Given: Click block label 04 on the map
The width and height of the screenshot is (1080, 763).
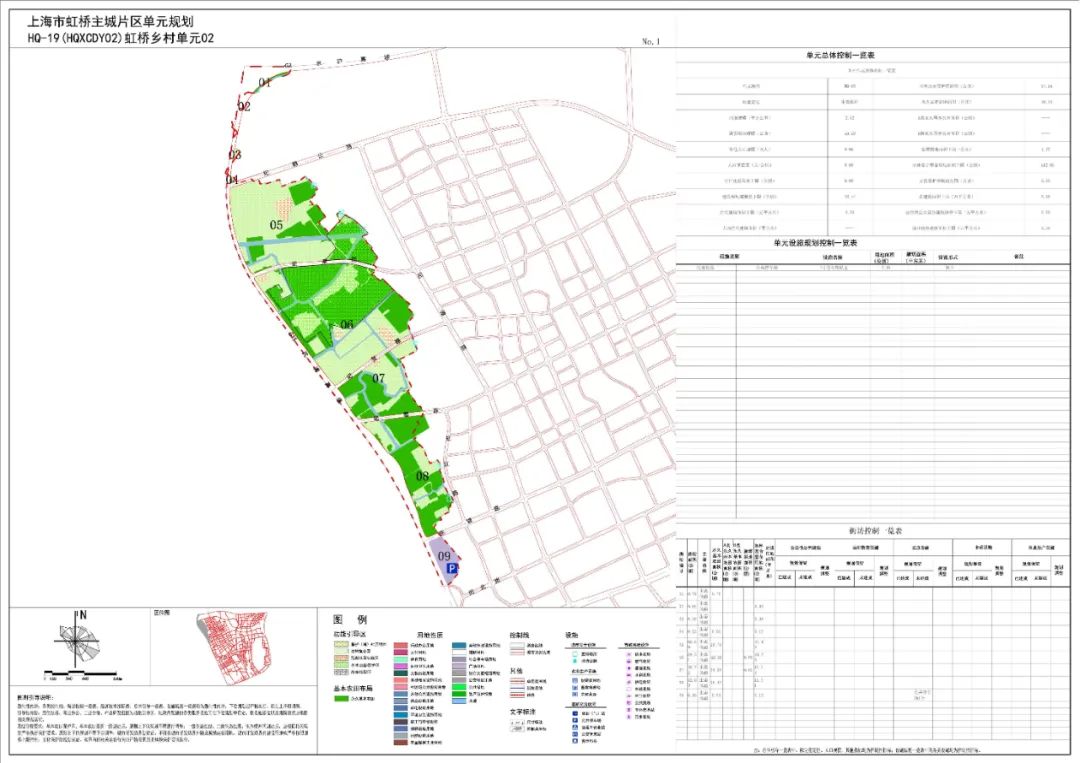Looking at the screenshot, I should click(x=232, y=180).
